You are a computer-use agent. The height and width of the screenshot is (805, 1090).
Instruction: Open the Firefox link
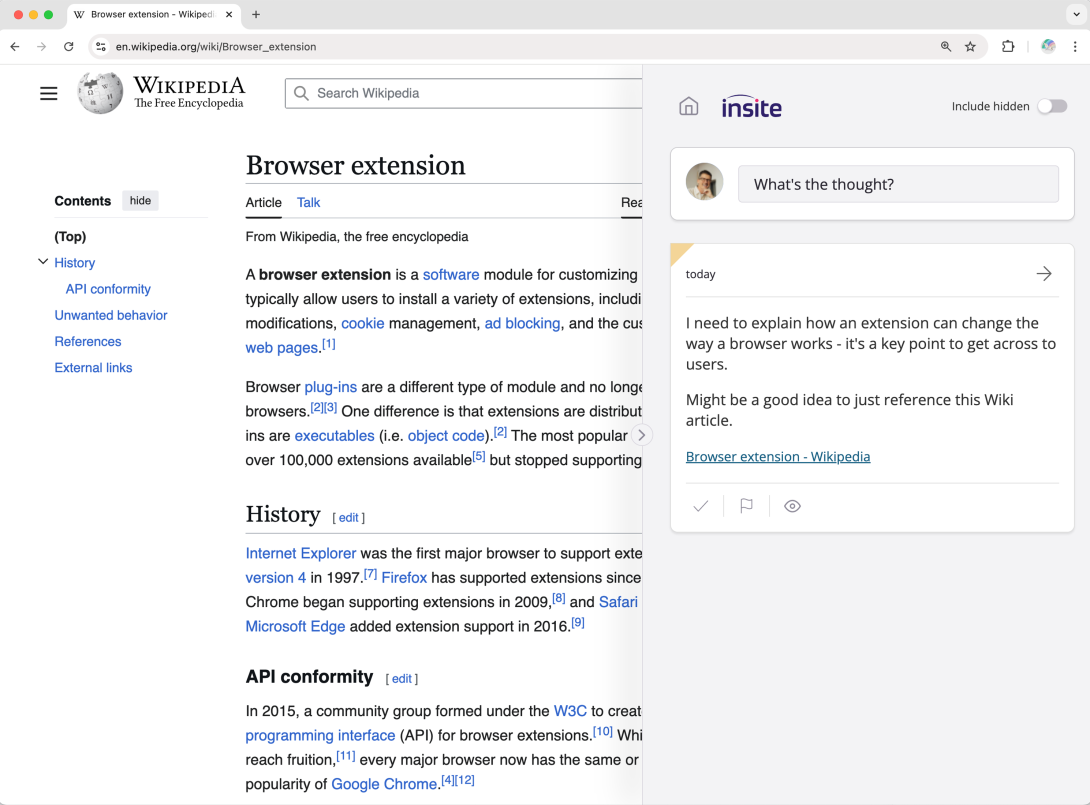click(404, 578)
